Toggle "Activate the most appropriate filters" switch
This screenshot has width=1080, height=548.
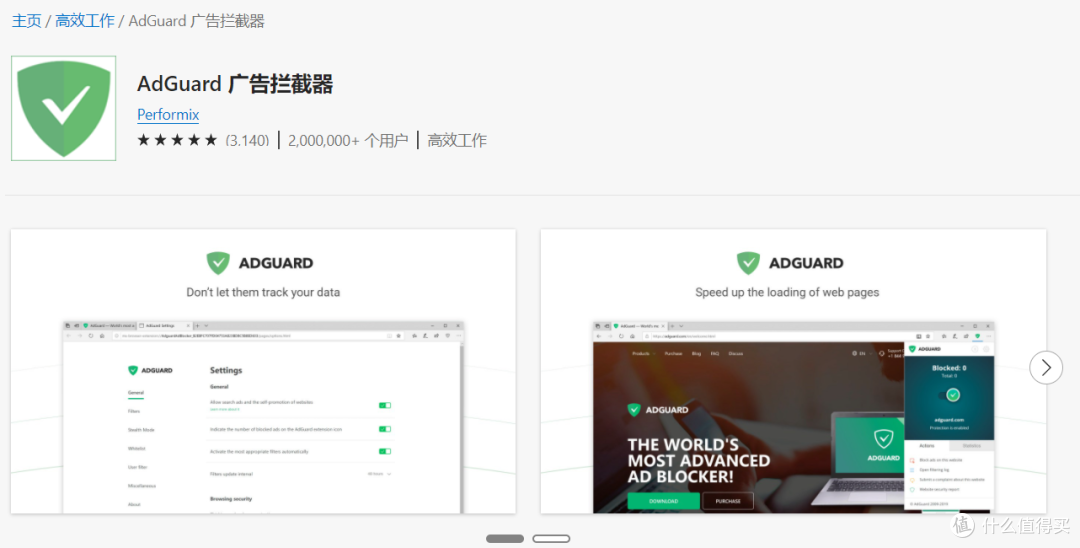click(x=384, y=451)
